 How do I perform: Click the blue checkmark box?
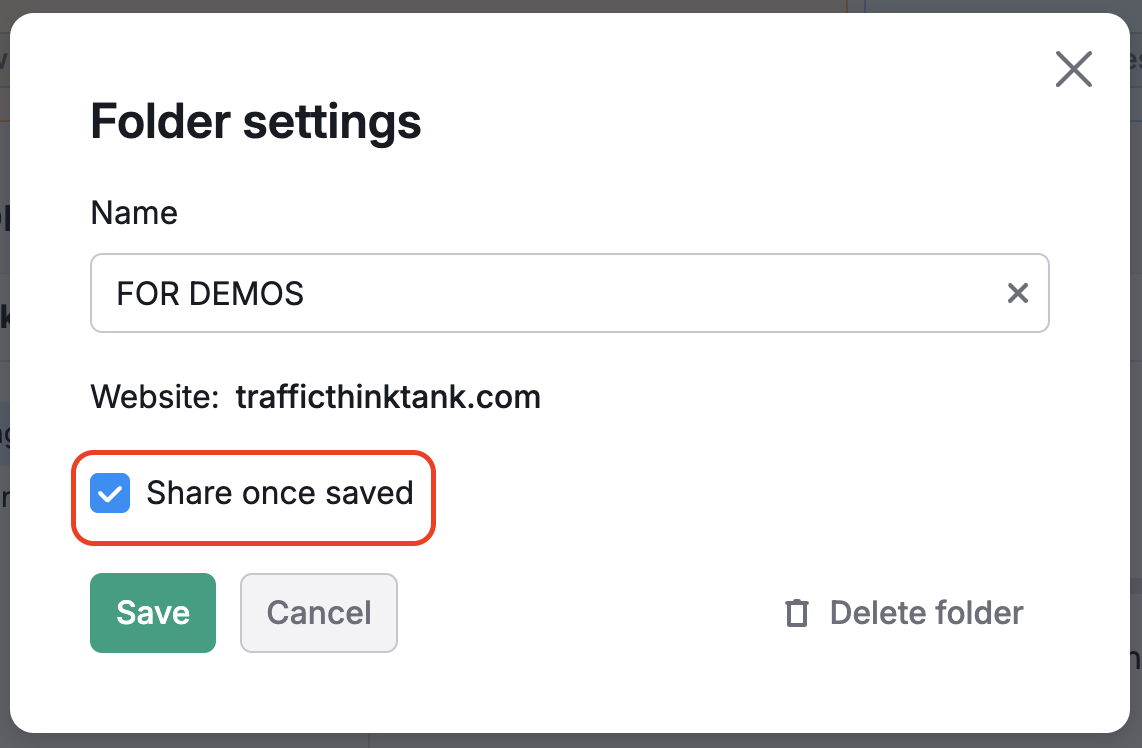click(x=110, y=493)
